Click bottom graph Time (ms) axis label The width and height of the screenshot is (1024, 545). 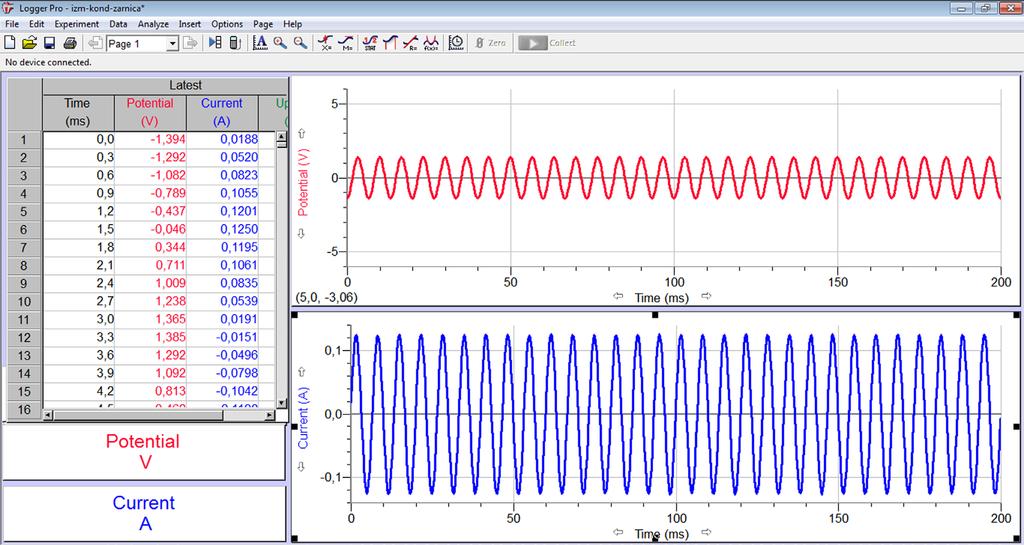pos(662,534)
